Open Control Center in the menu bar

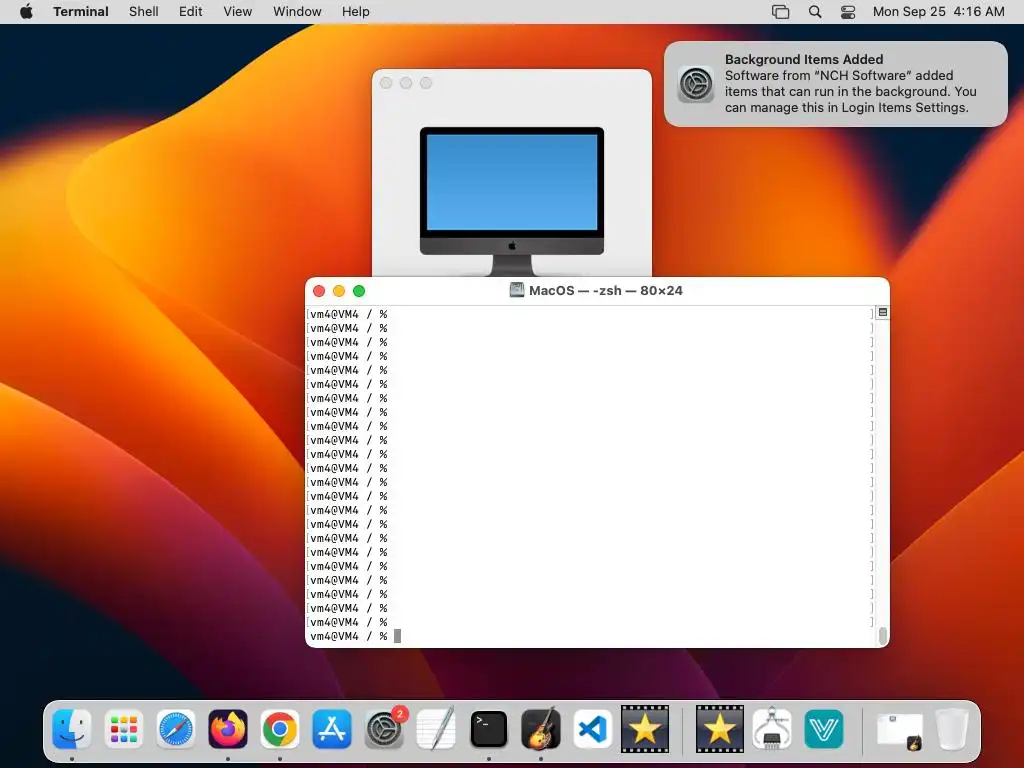point(848,12)
